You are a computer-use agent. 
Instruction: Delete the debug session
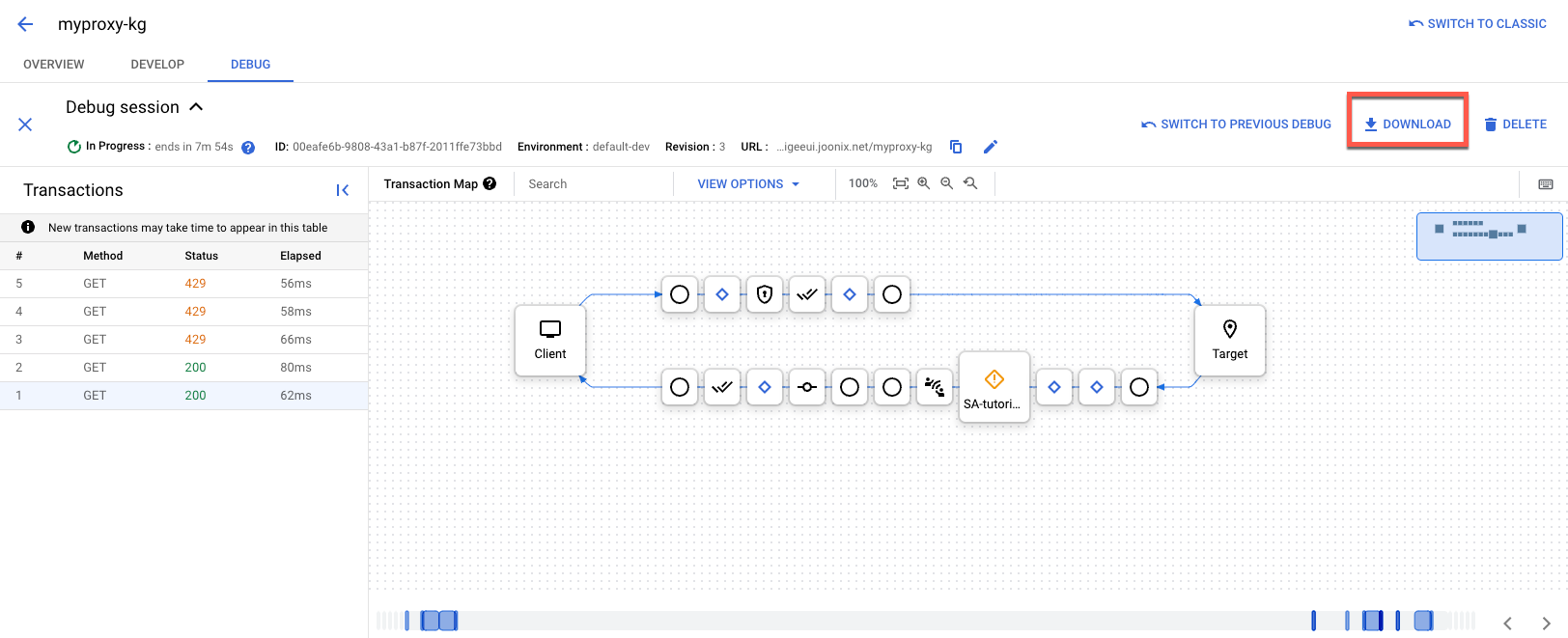tap(1515, 125)
